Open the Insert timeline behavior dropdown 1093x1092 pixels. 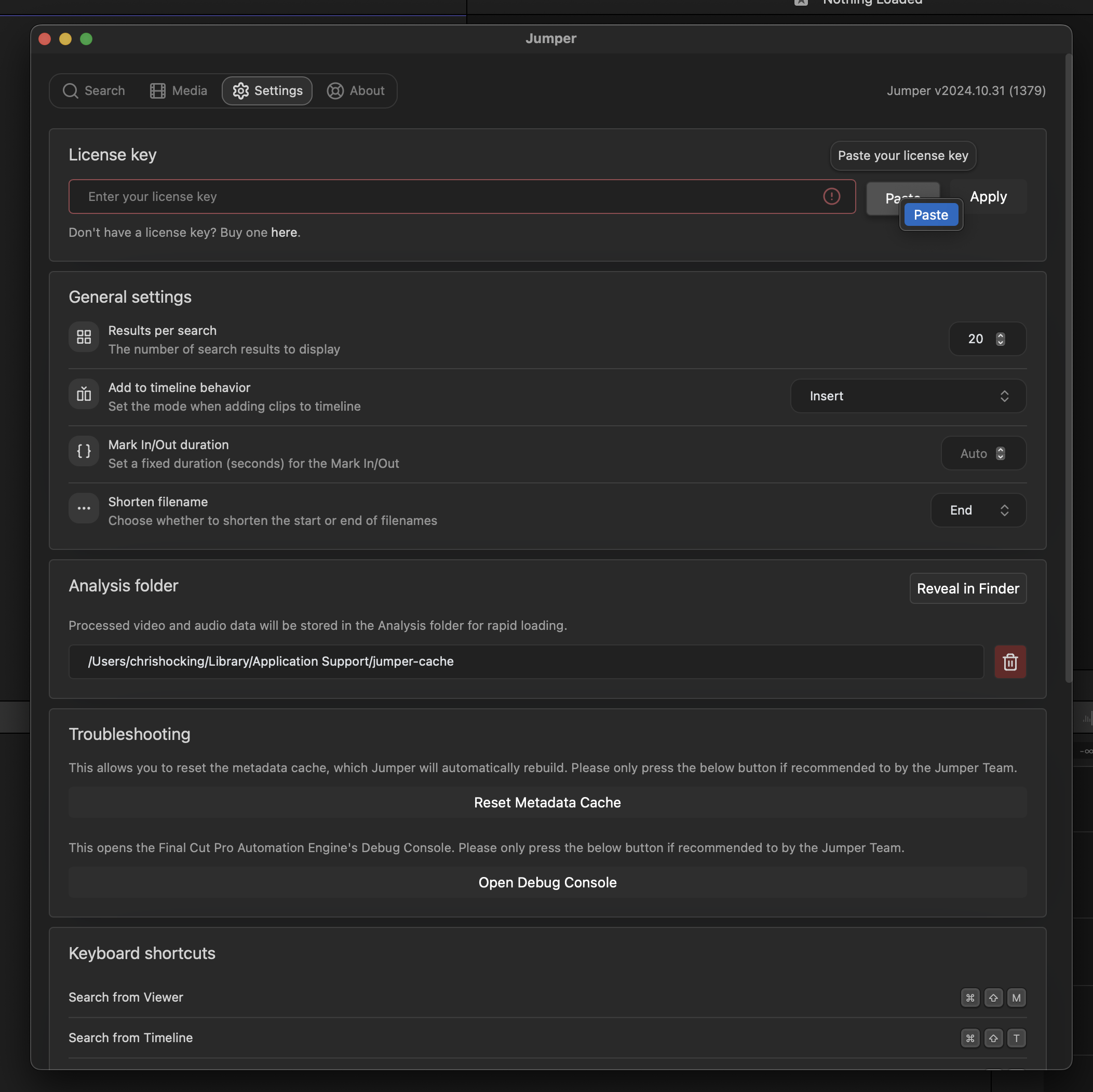(908, 396)
